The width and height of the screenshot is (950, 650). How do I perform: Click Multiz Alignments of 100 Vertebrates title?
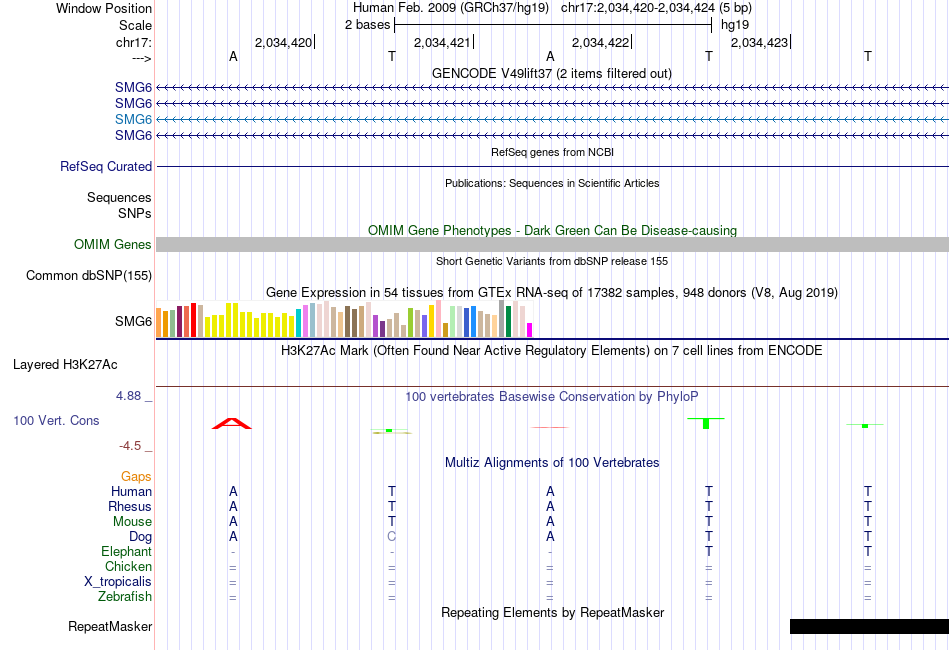(552, 463)
